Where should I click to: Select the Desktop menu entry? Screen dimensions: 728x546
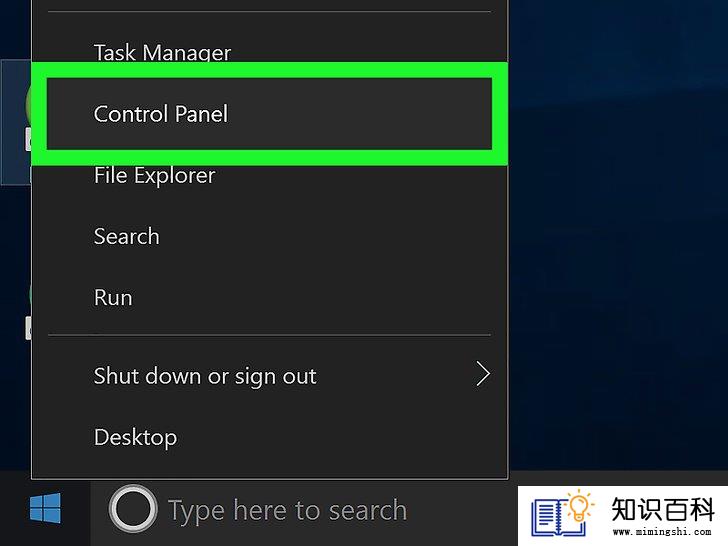click(135, 437)
